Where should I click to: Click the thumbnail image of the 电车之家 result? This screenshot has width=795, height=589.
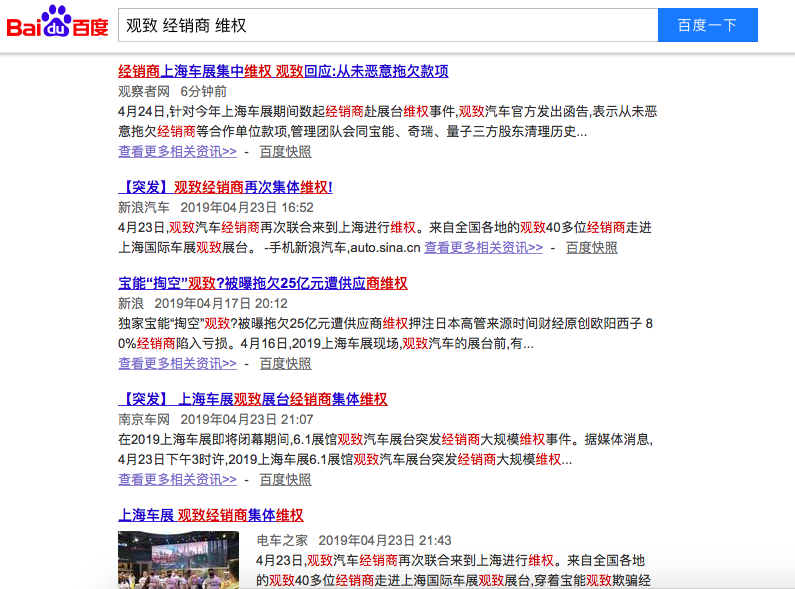pyautogui.click(x=178, y=560)
